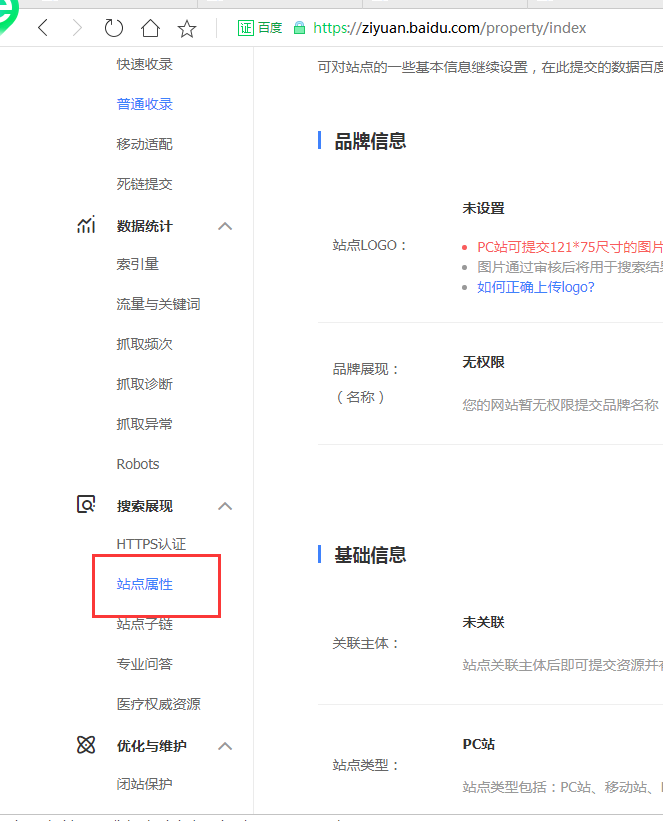
Task: Click the 基础信息 section heading
Action: [370, 554]
